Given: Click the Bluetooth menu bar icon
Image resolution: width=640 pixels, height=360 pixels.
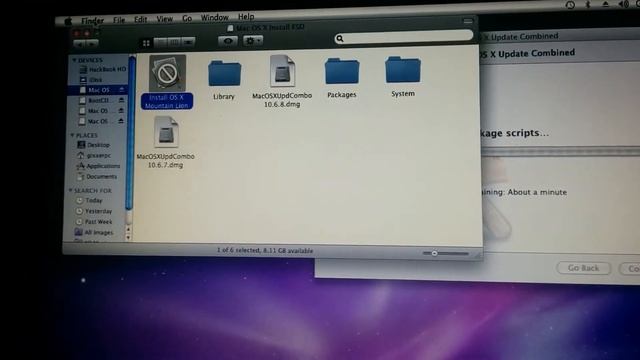Looking at the screenshot, I should (588, 4).
